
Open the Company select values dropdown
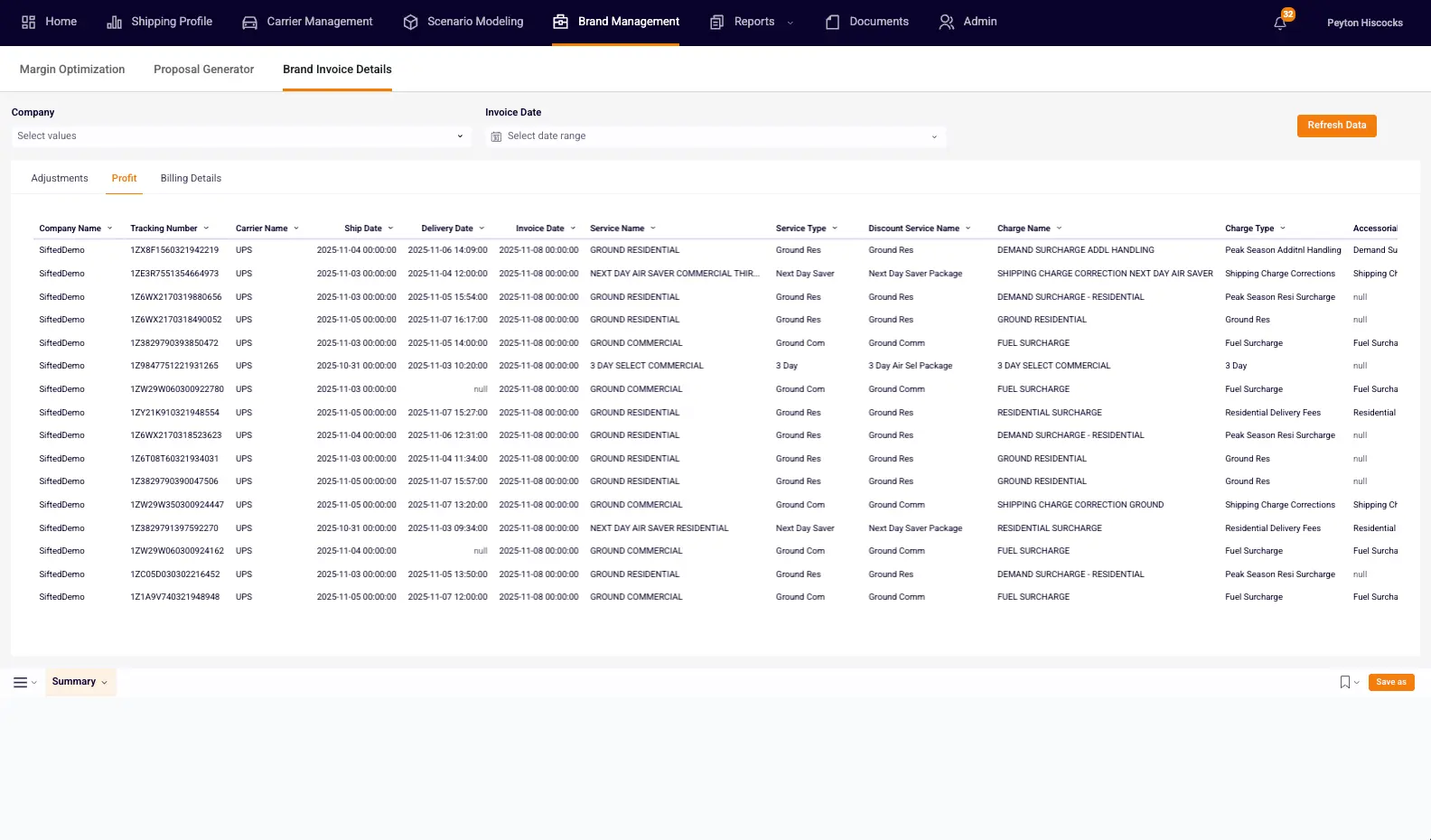tap(241, 136)
